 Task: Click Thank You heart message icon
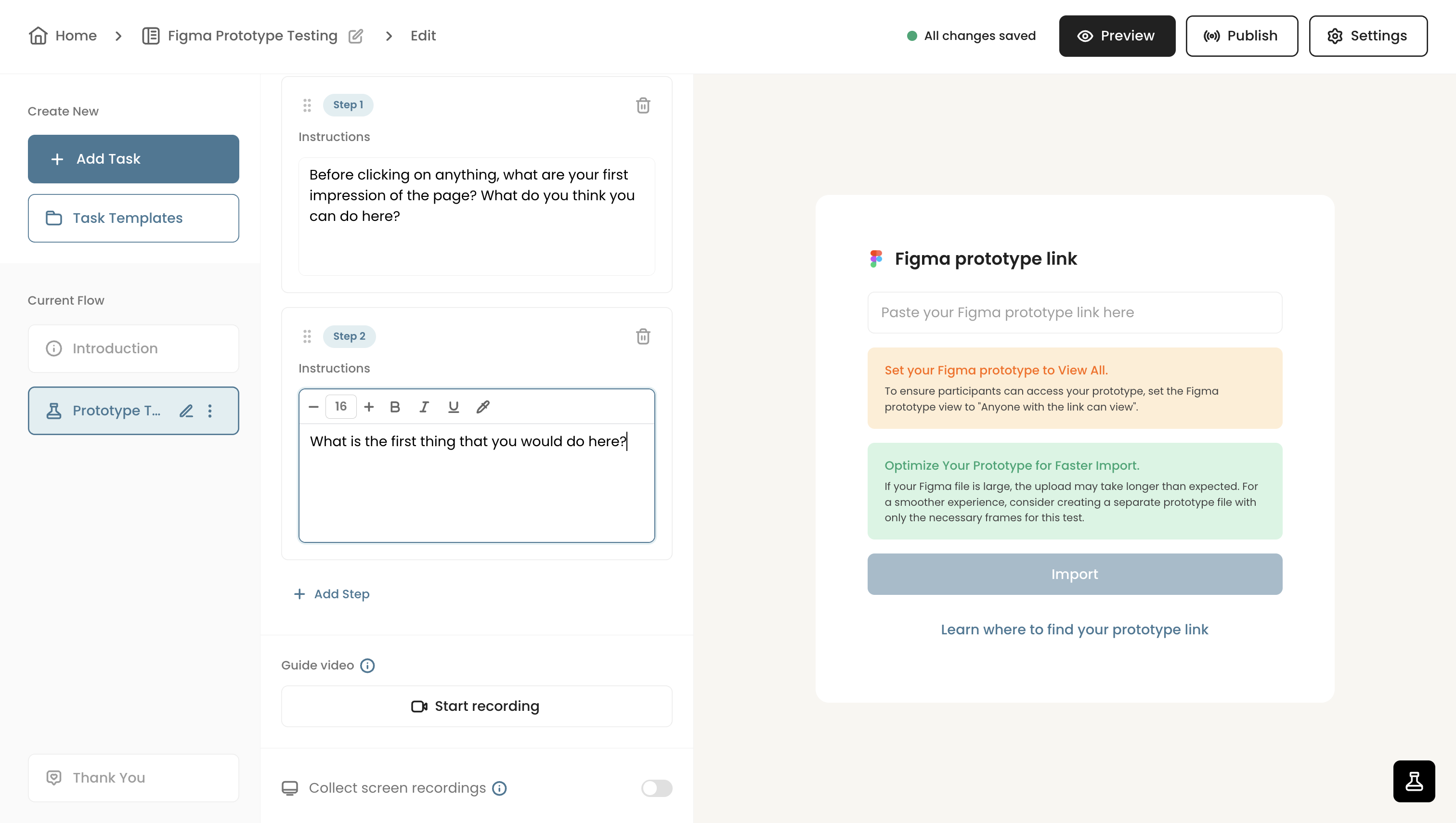pos(54,778)
